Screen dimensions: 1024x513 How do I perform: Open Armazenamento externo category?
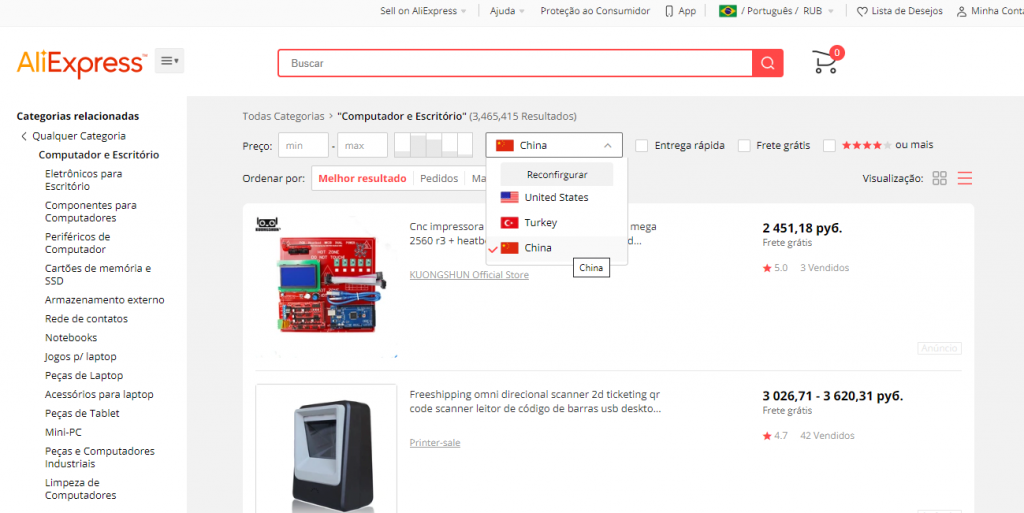(x=104, y=300)
